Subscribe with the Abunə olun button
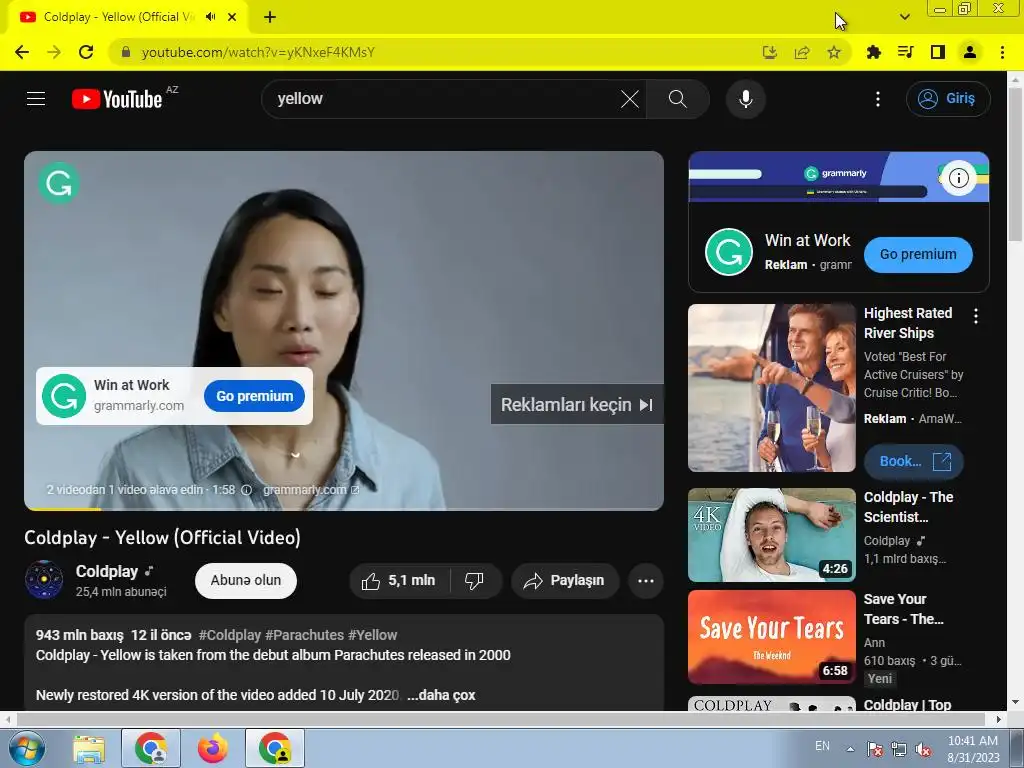Image resolution: width=1024 pixels, height=768 pixels. pyautogui.click(x=246, y=580)
